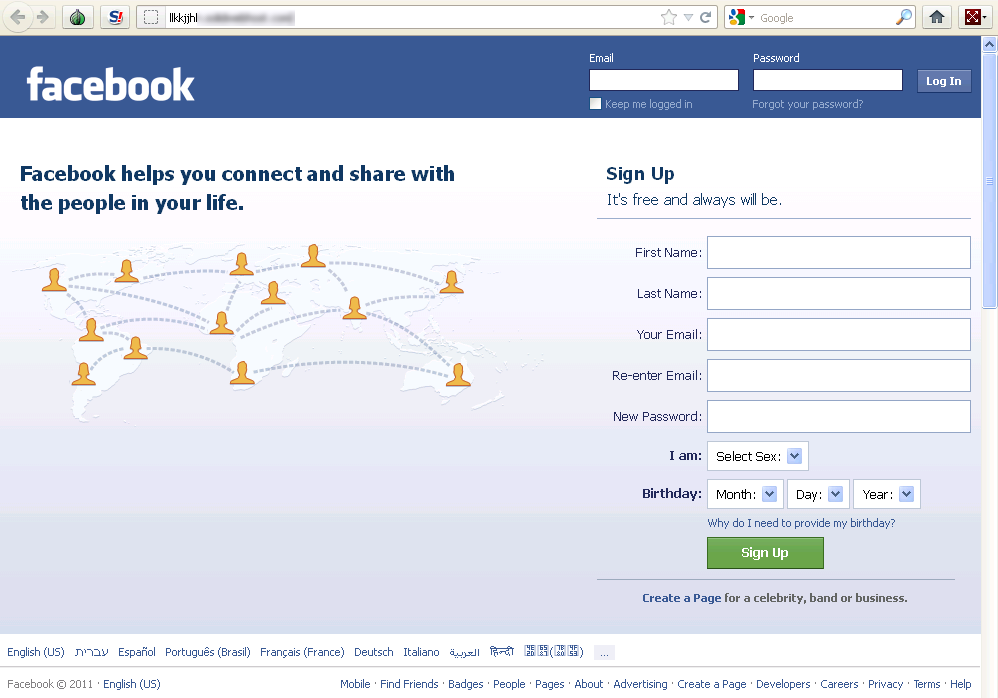998x698 pixels.
Task: Click the browser forward arrow button
Action: coord(43,17)
